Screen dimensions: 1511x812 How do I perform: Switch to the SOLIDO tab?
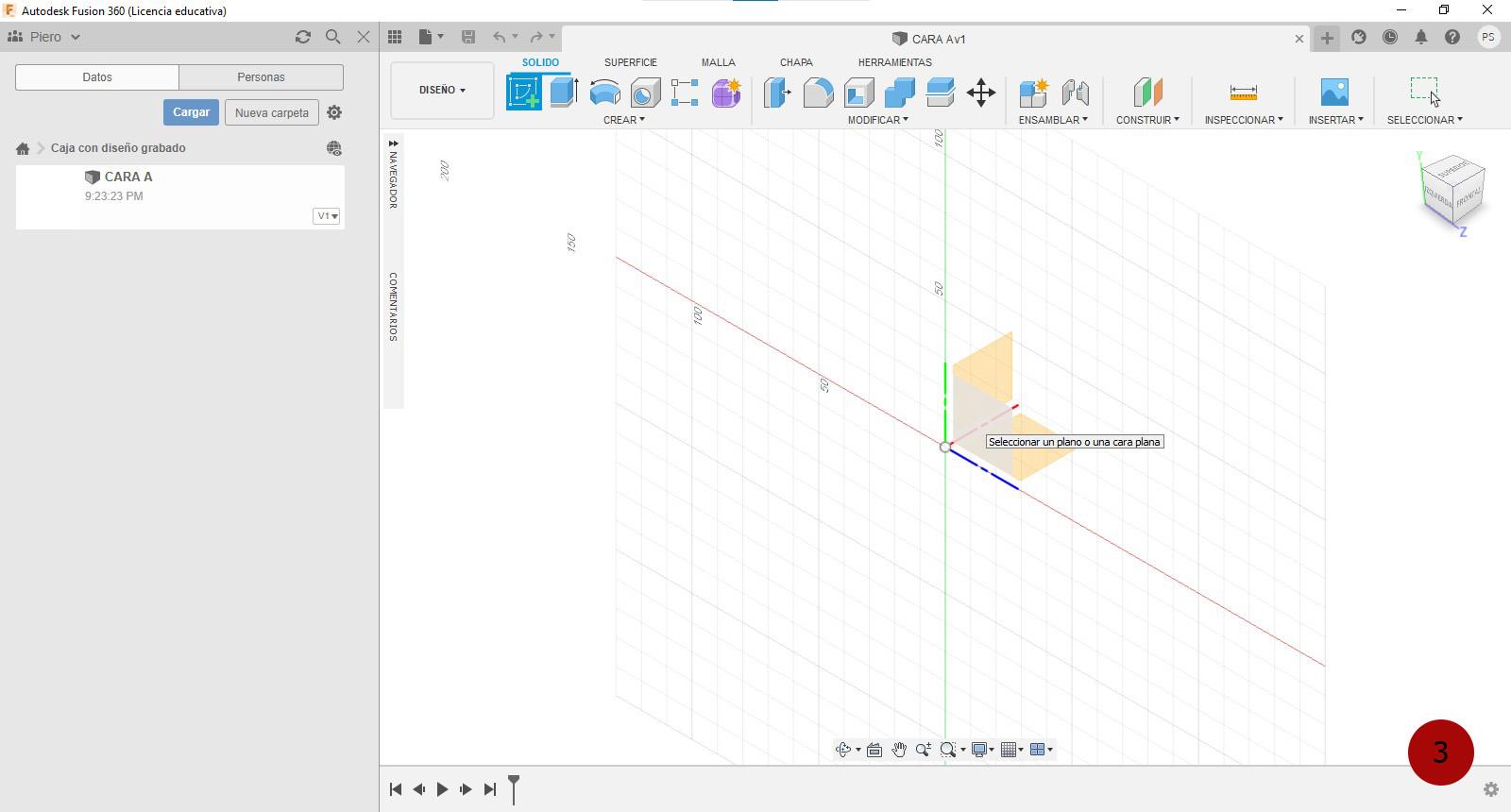pyautogui.click(x=540, y=62)
